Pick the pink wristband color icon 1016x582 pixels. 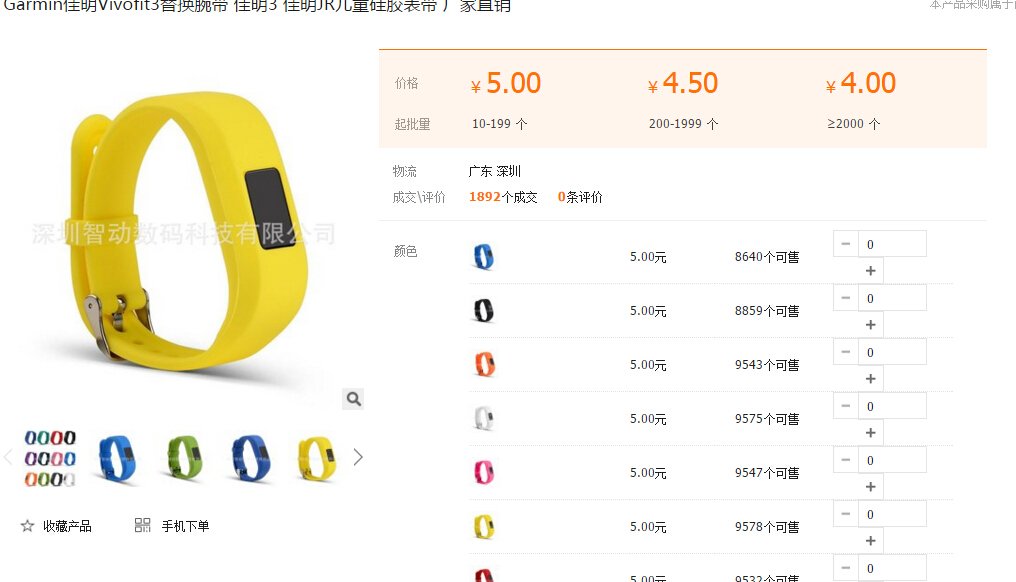click(x=484, y=472)
